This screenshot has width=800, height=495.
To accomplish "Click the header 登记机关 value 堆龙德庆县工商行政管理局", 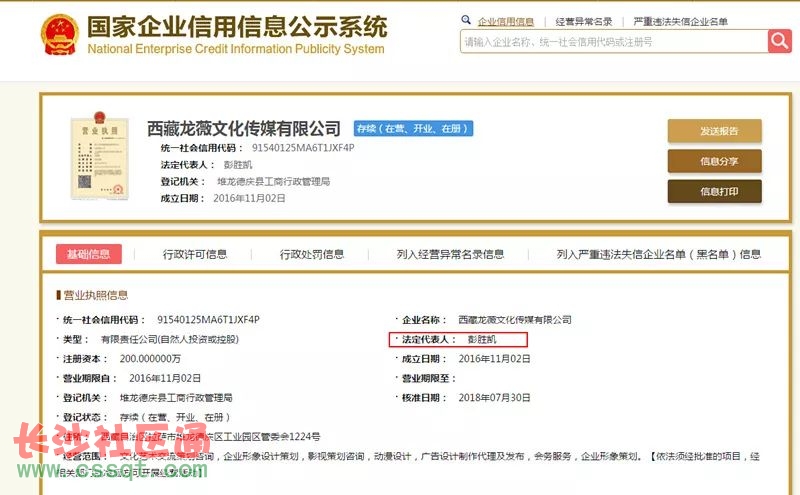I will [x=273, y=182].
